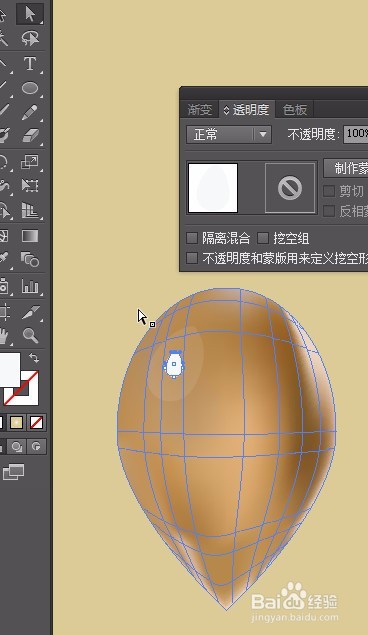The image size is (368, 635).
Task: Switch to Draw Inside mode
Action: coord(36,446)
